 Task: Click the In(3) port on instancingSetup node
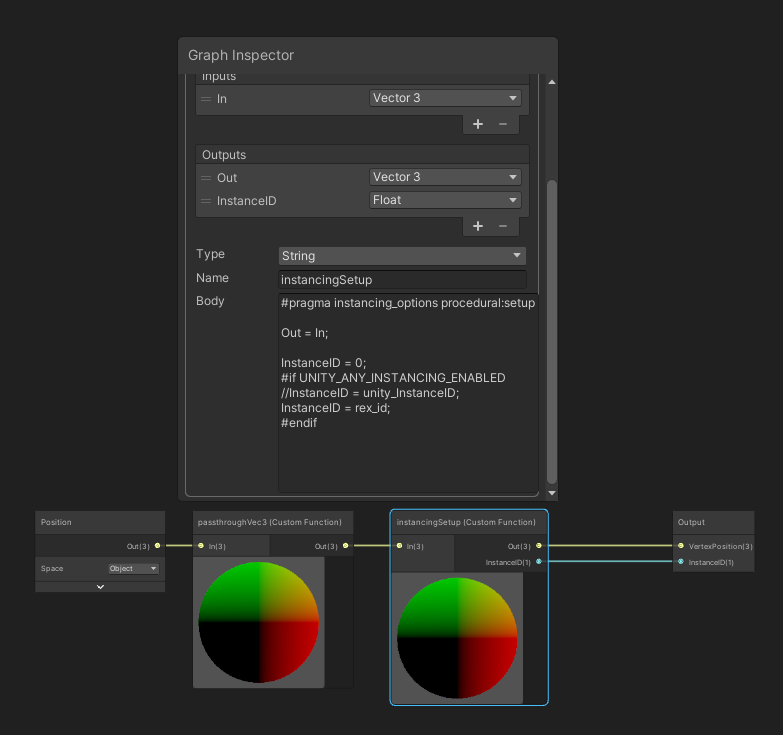(x=399, y=546)
